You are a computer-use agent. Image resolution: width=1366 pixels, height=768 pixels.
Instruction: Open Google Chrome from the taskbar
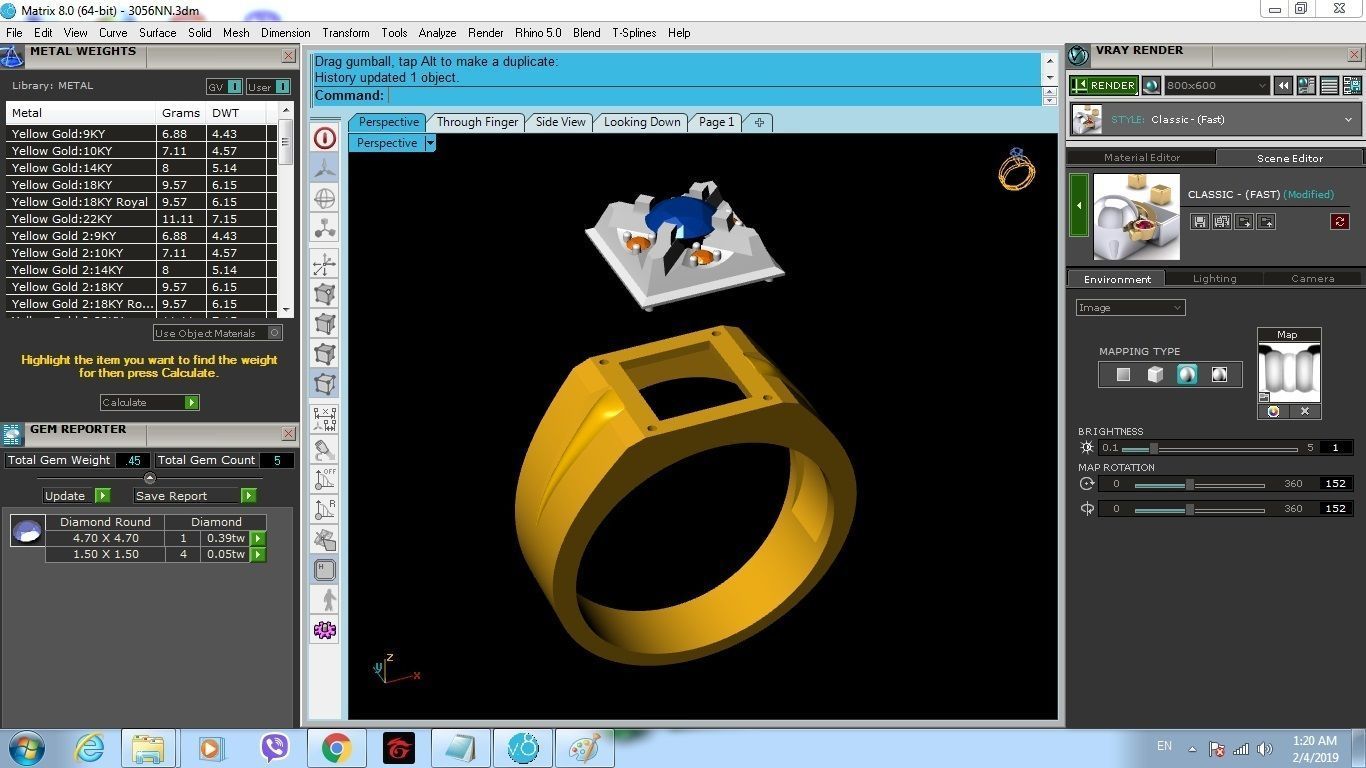tap(336, 748)
